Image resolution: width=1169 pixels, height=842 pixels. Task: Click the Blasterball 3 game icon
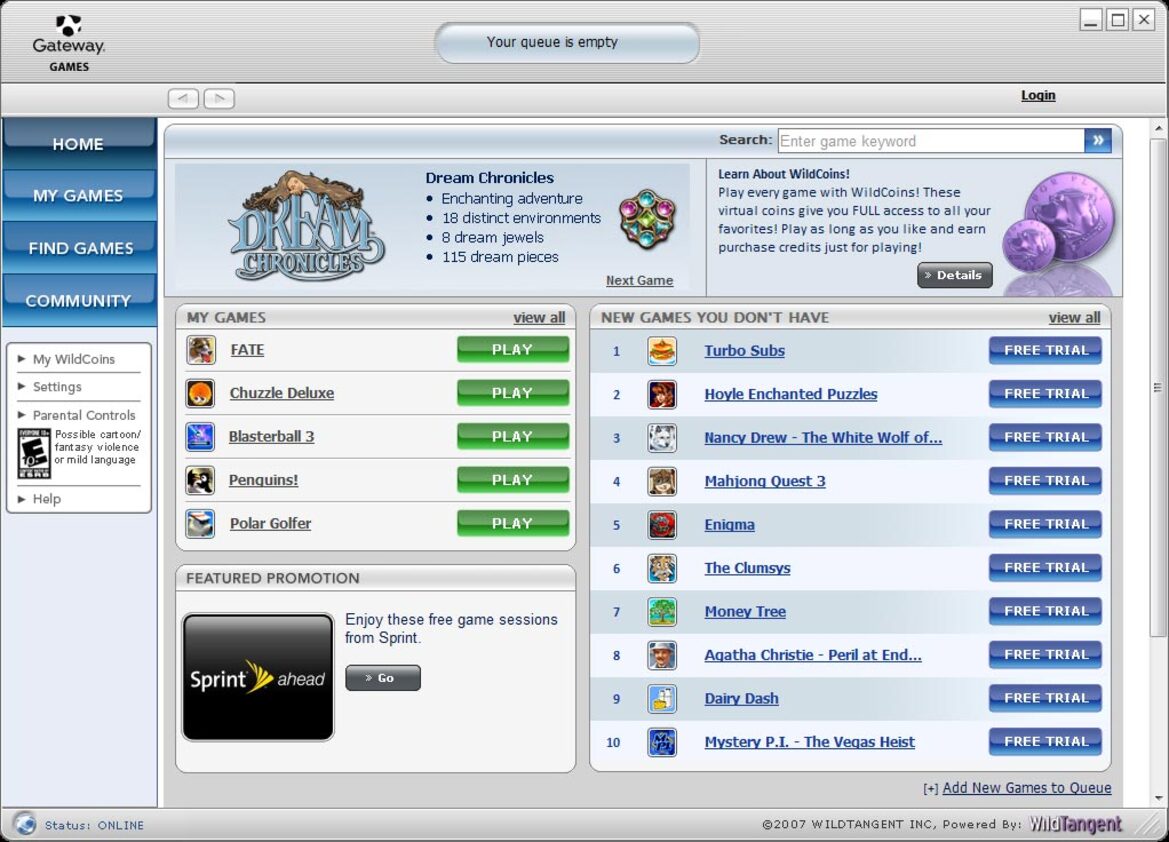(x=200, y=436)
